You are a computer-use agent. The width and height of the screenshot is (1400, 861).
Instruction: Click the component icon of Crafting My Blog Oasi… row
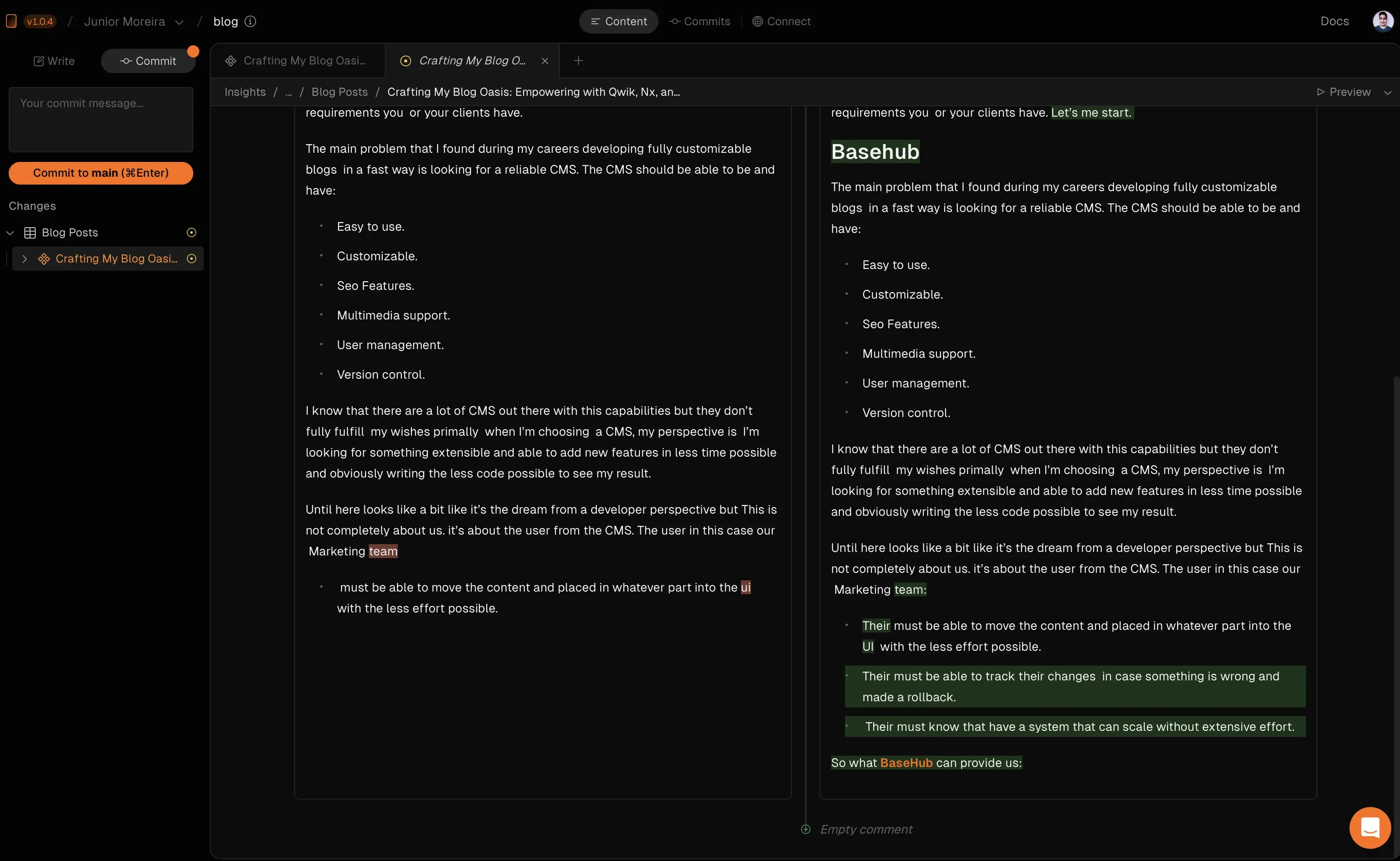(44, 259)
